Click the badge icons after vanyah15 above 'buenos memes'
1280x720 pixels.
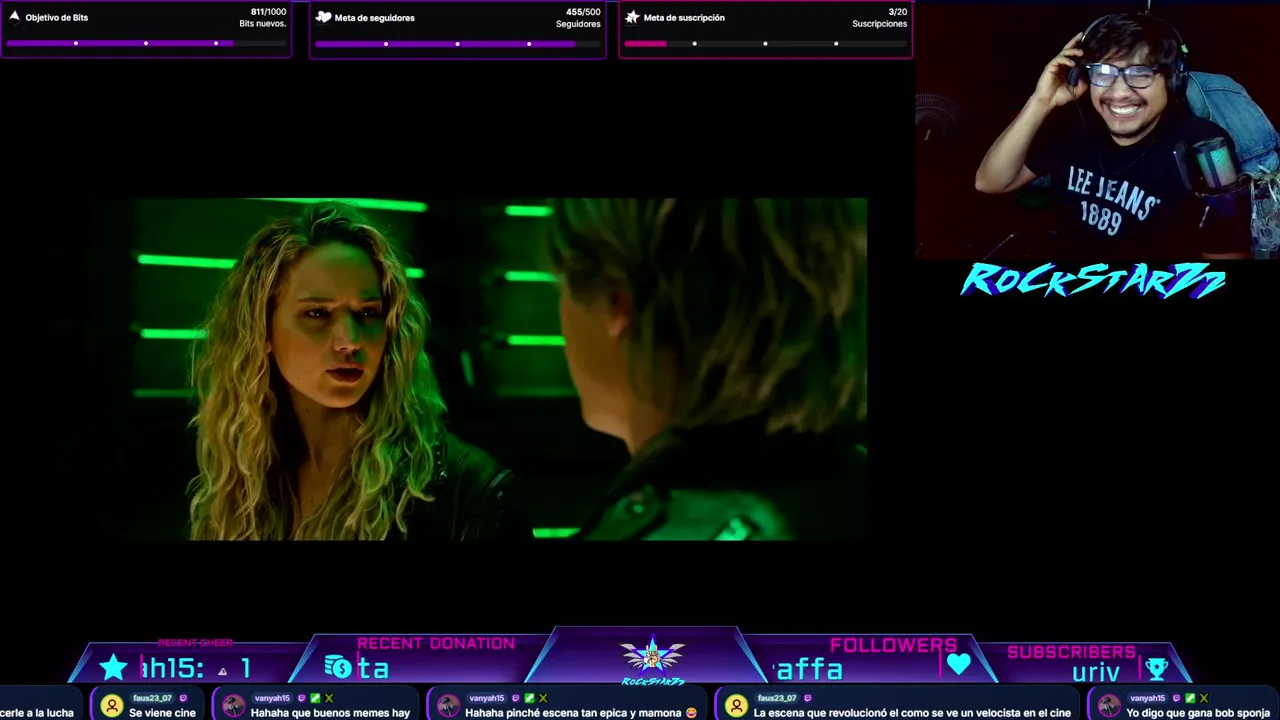pos(316,698)
